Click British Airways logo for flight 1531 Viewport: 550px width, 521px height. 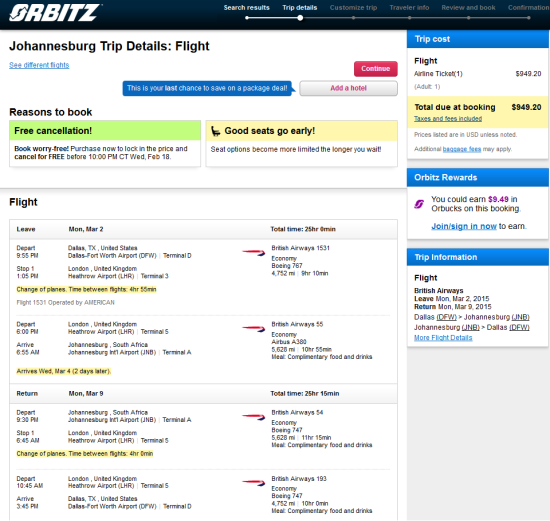(253, 252)
